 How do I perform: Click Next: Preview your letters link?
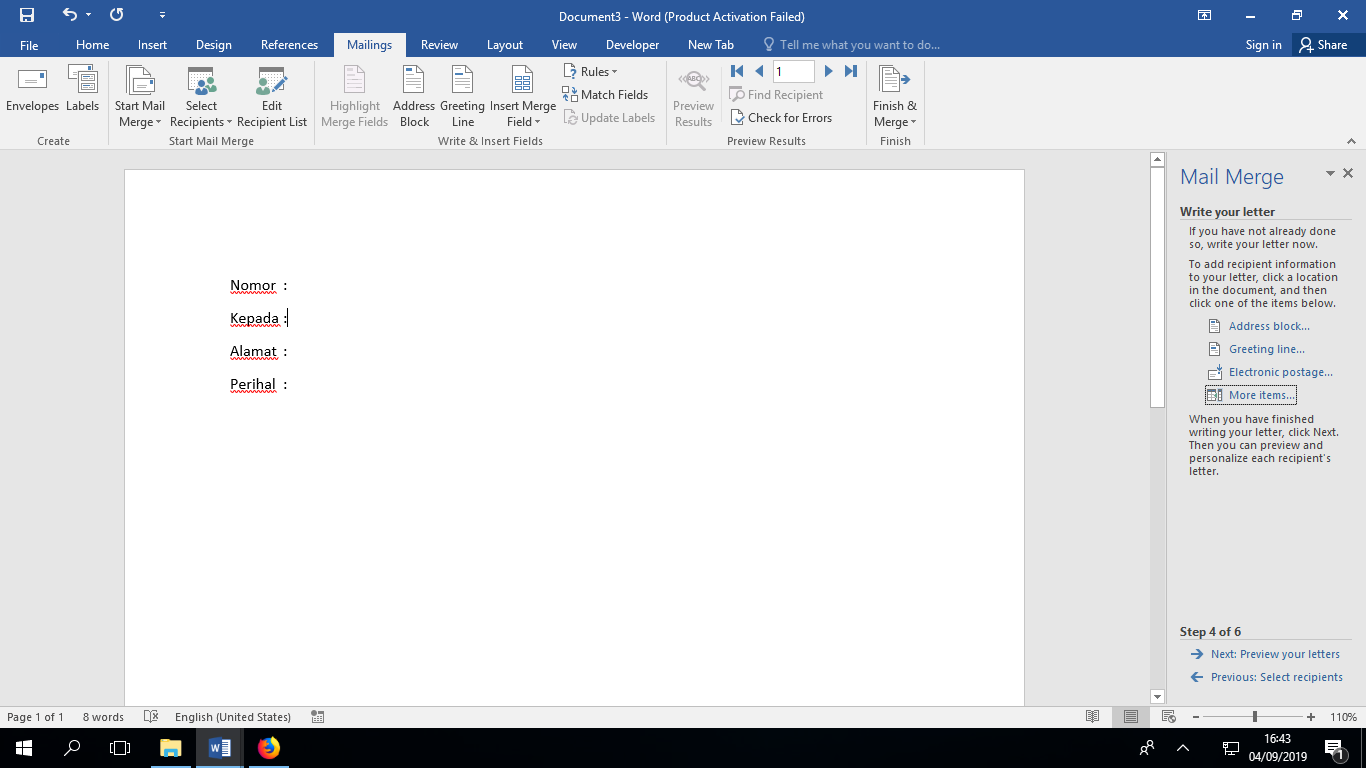pos(1274,654)
